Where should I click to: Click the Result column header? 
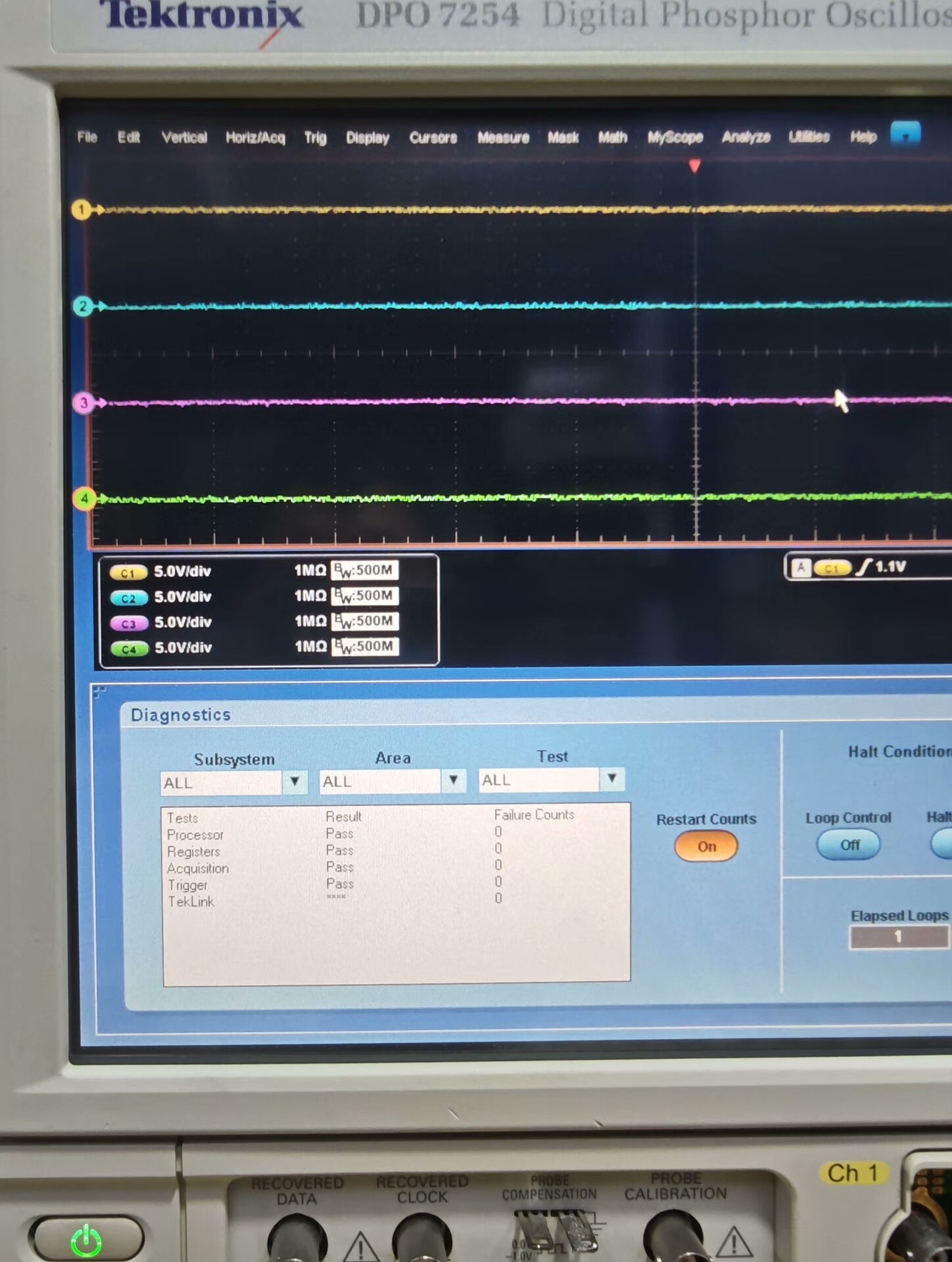pyautogui.click(x=343, y=816)
